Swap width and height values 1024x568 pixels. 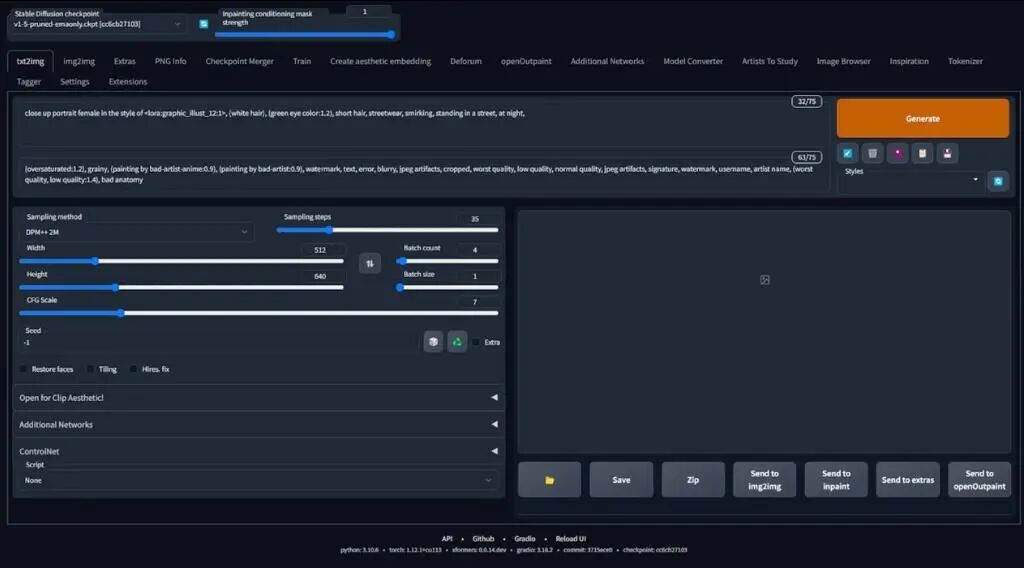tap(370, 263)
